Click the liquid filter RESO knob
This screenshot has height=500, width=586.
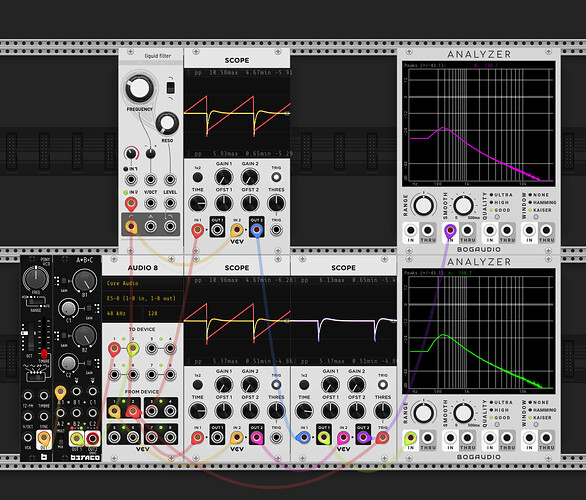167,123
